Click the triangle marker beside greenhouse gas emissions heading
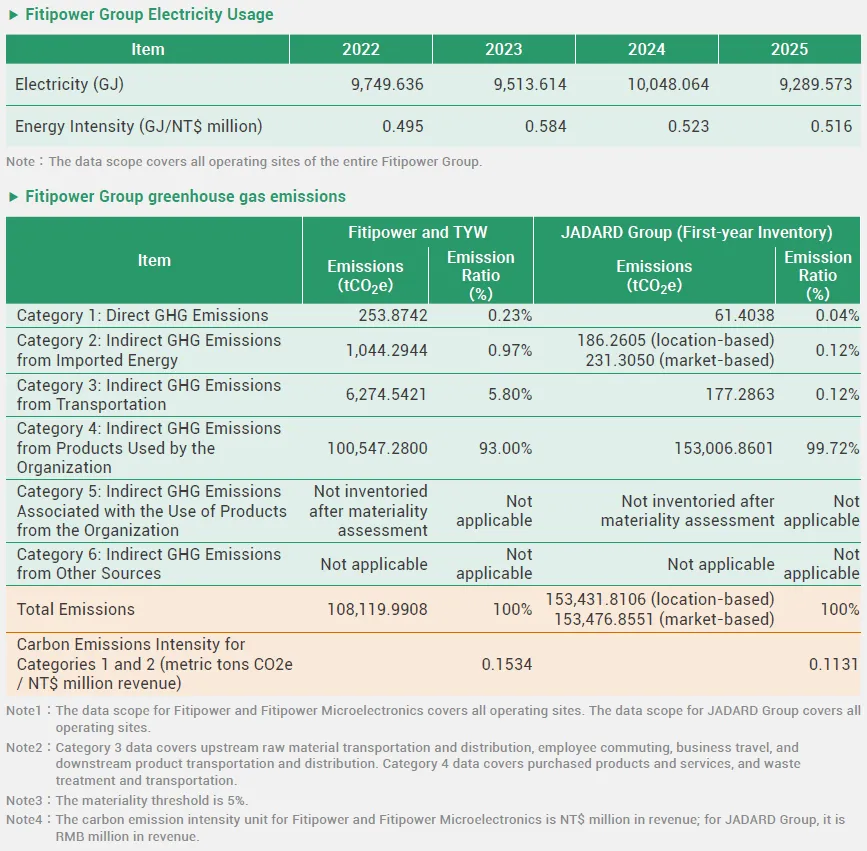The width and height of the screenshot is (867, 851). click(14, 197)
